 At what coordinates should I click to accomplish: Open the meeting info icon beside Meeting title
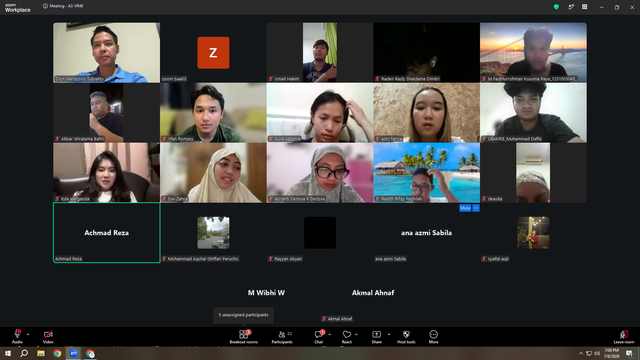tap(45, 6)
